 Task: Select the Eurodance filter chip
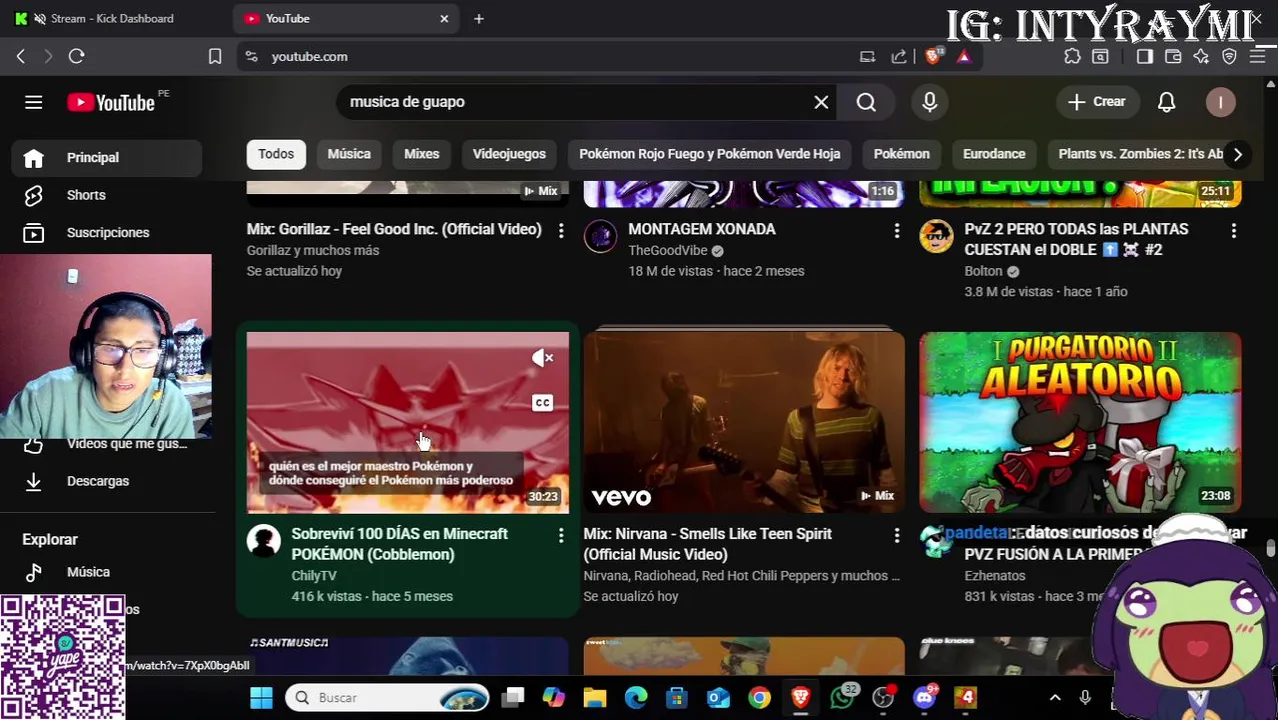pos(994,154)
